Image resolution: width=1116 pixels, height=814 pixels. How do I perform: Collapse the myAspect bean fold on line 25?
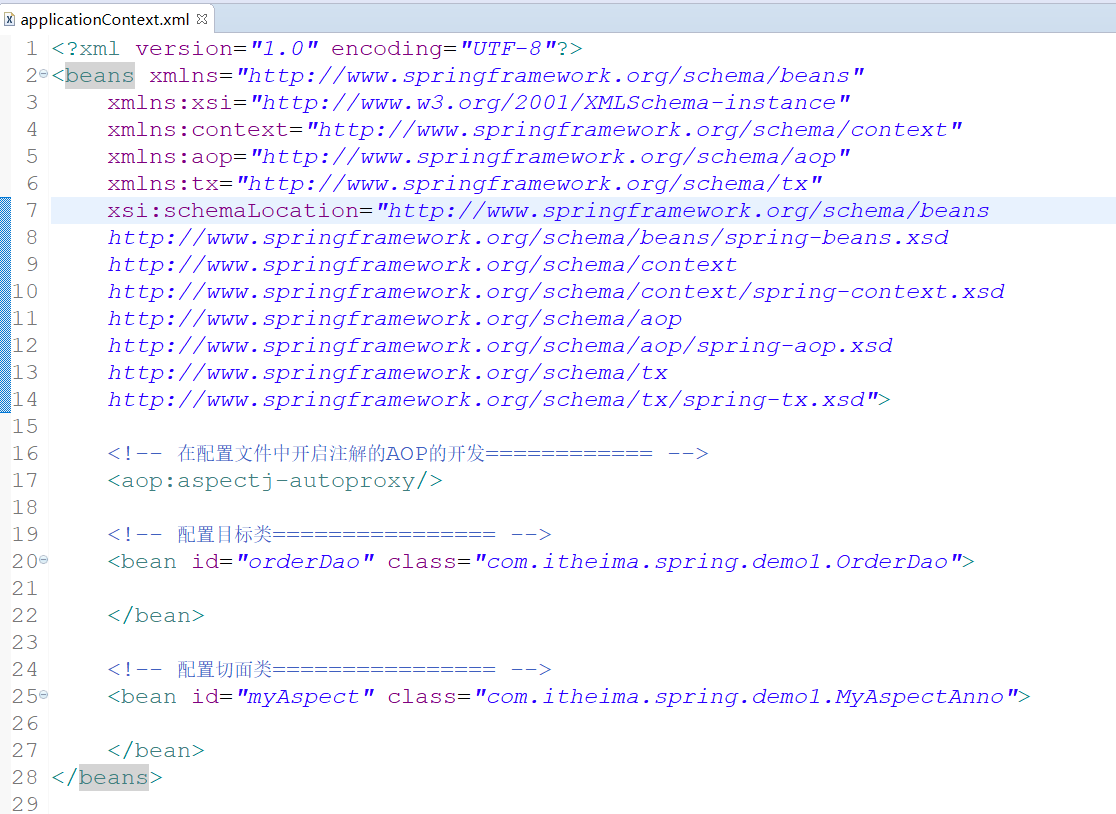[x=43, y=694]
